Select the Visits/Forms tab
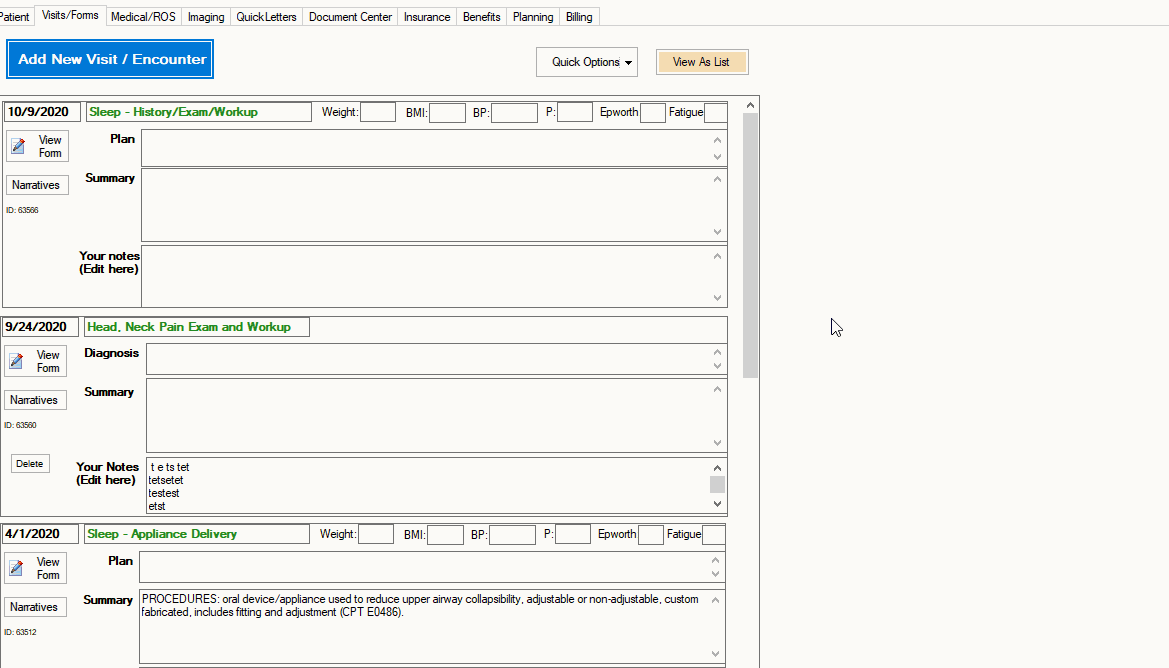1169x668 pixels. click(x=70, y=15)
